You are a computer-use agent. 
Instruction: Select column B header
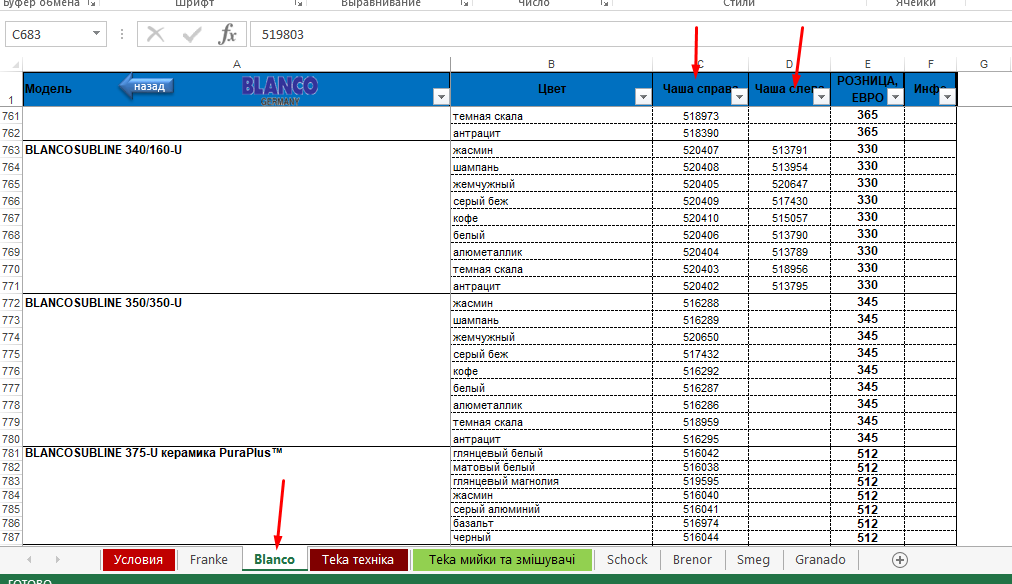pos(551,64)
